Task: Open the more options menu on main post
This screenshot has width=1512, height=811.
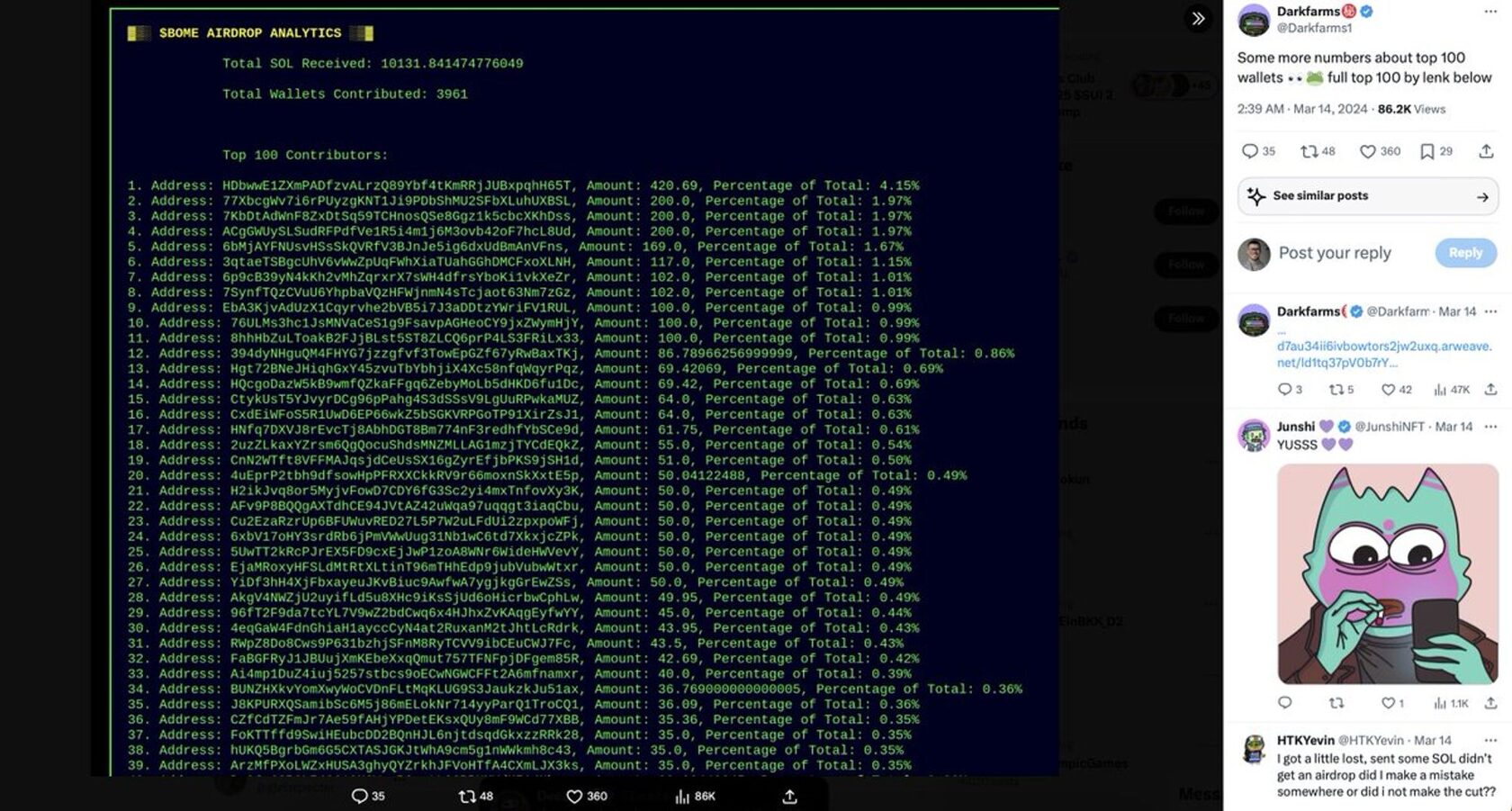Action: [1490, 12]
